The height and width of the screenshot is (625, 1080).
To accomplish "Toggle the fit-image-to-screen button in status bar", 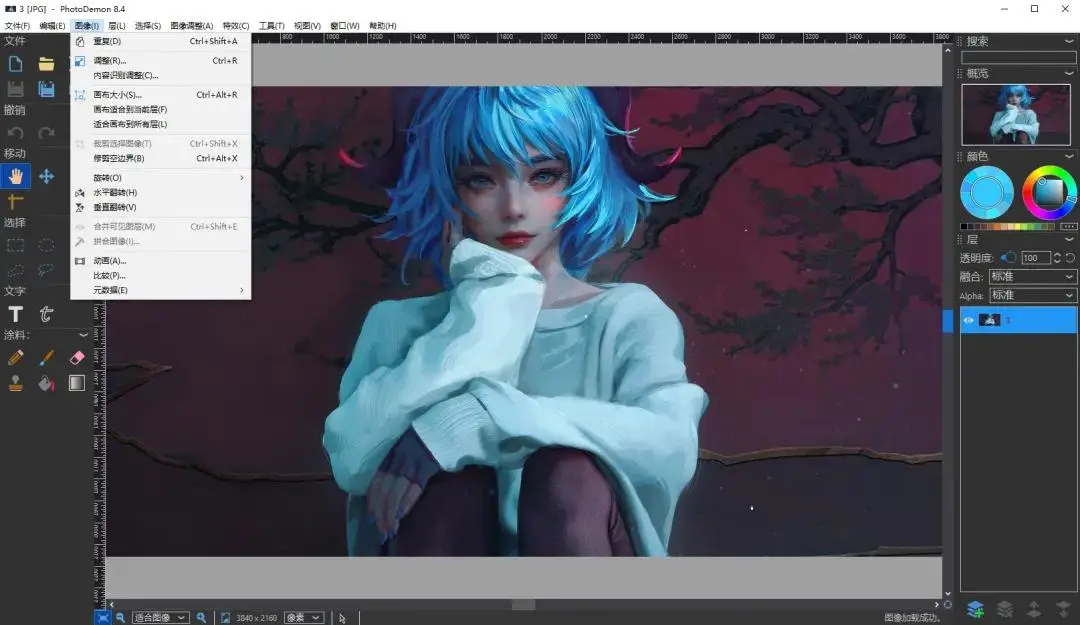I will coord(102,618).
